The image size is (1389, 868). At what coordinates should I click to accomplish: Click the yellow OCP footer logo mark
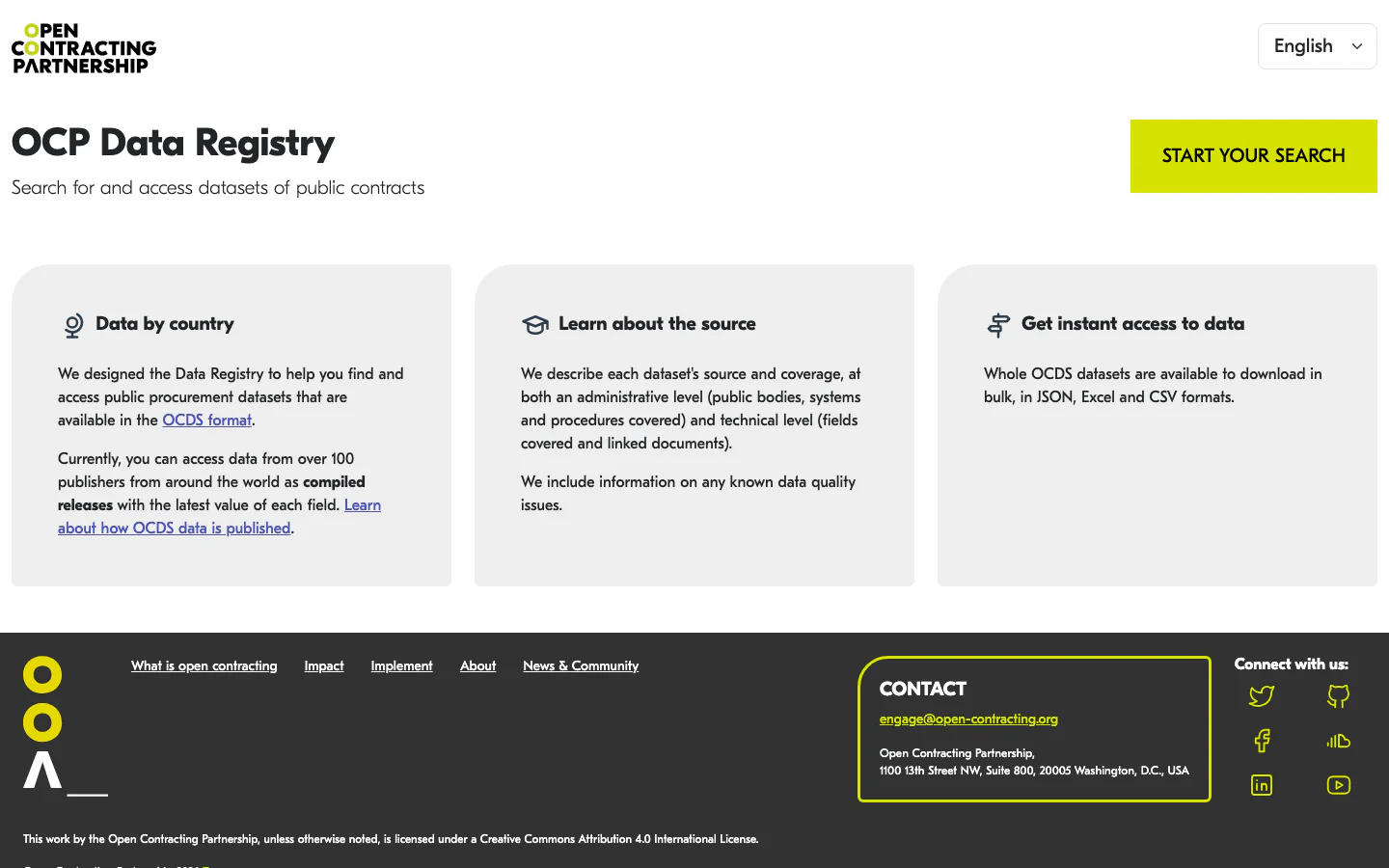coord(65,726)
